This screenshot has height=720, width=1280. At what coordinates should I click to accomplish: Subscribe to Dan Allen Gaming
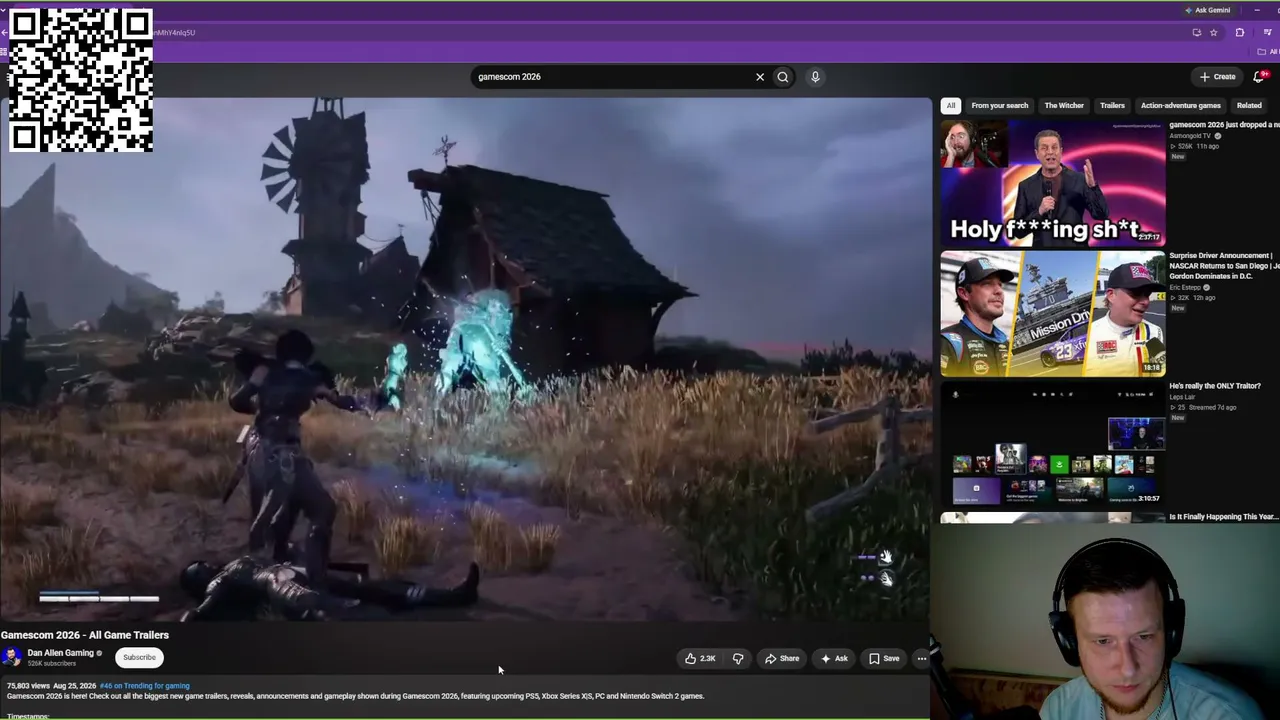[x=139, y=657]
